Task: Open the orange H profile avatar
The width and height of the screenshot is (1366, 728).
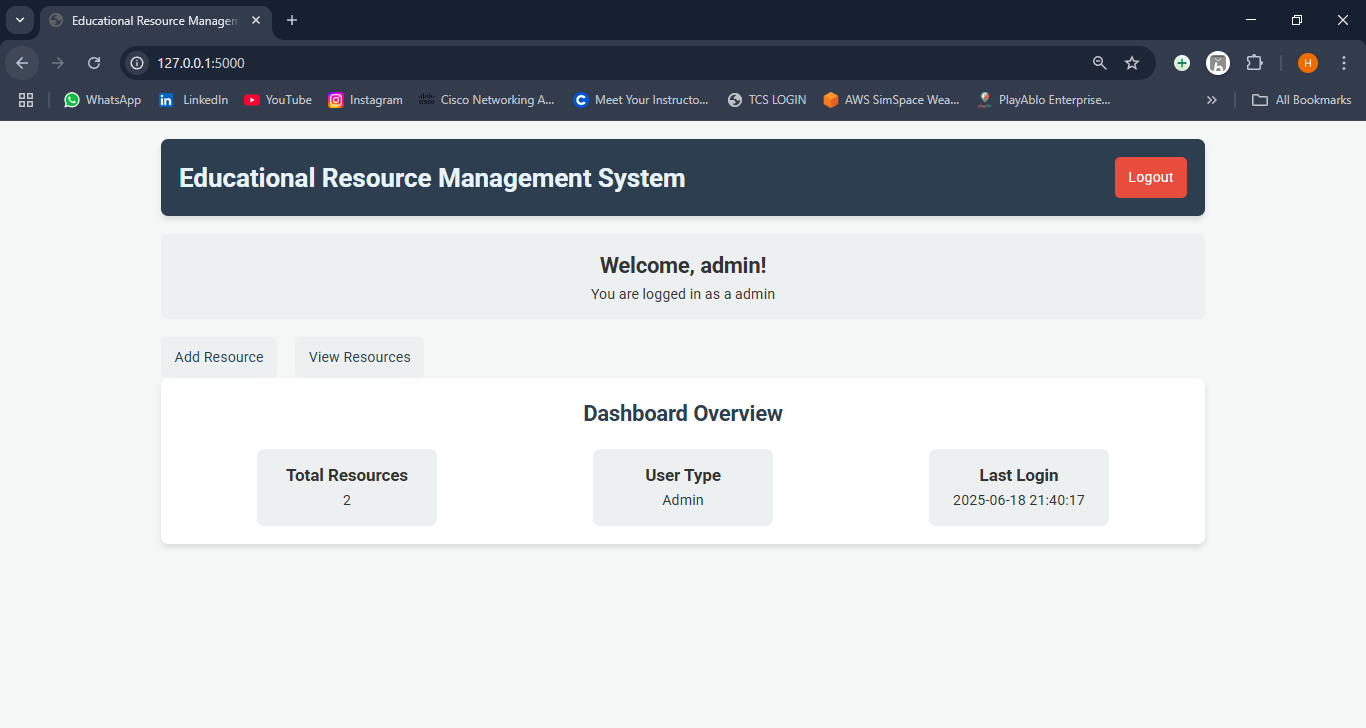Action: 1308,63
